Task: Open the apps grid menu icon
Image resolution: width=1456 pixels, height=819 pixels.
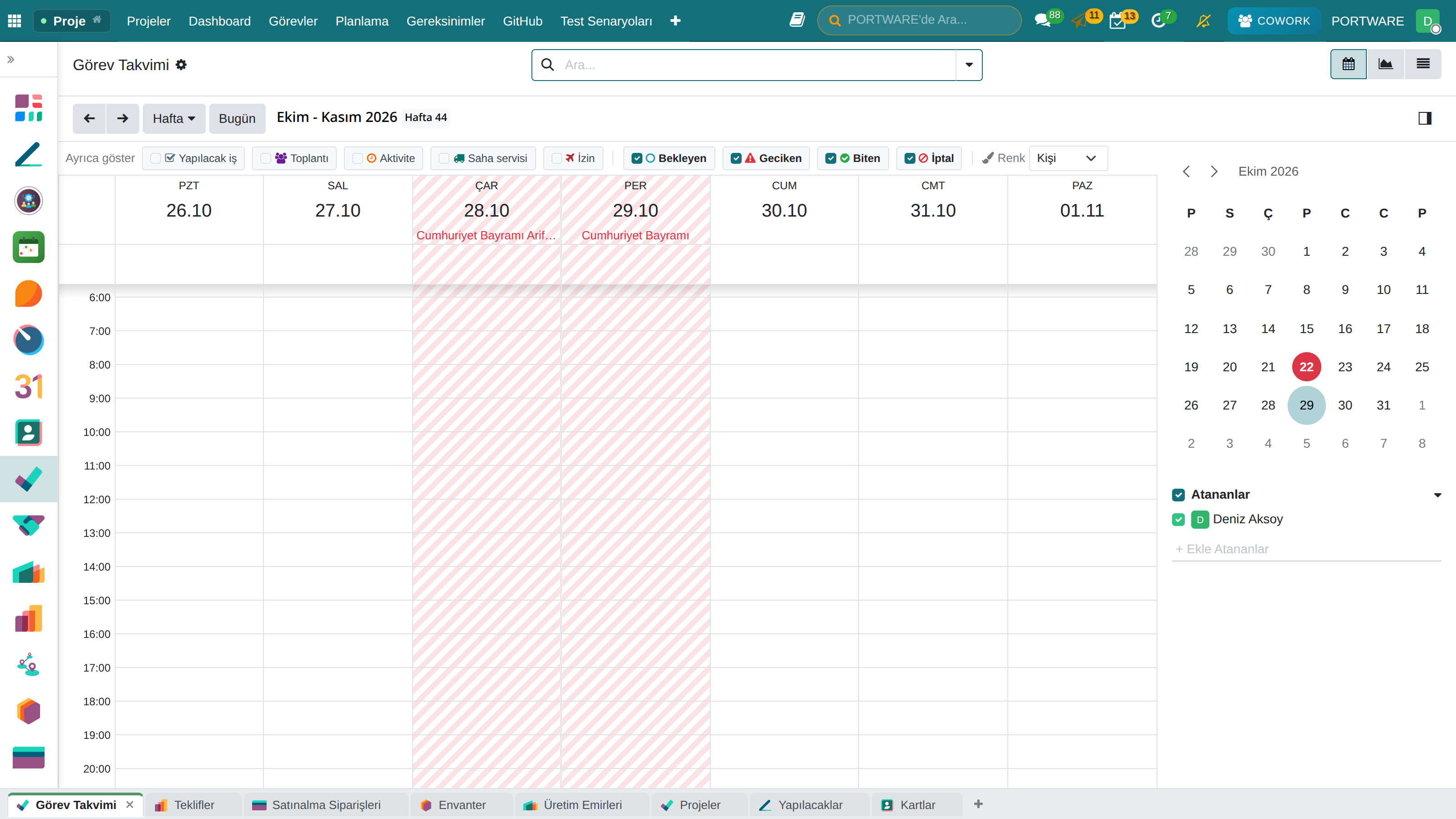Action: (15, 21)
